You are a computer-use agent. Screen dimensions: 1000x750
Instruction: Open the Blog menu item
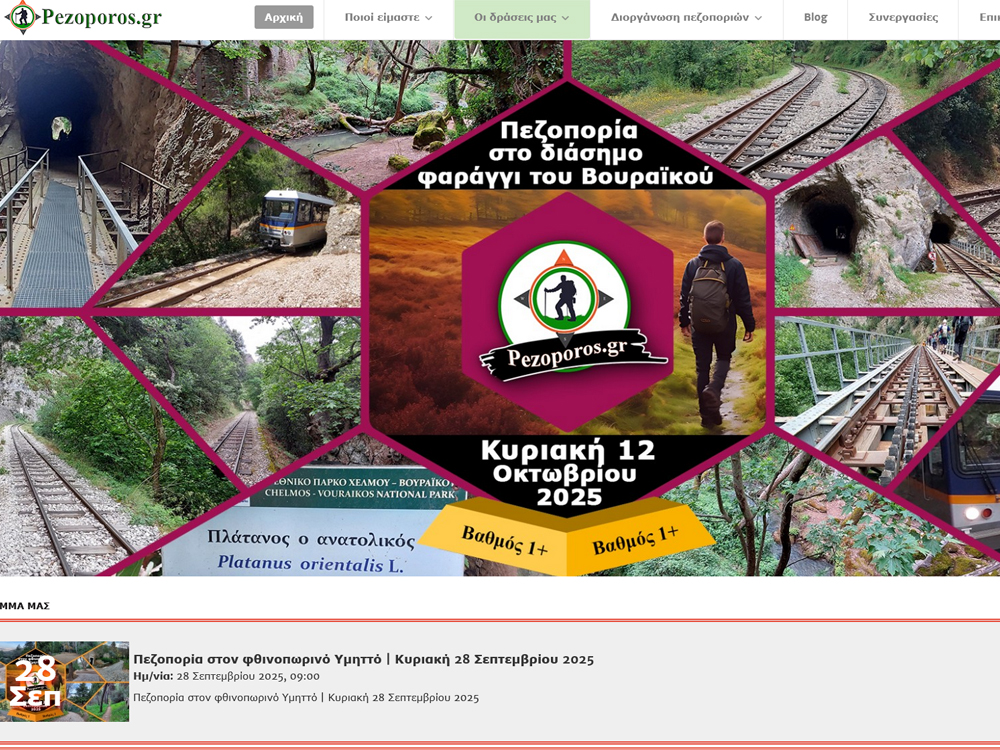(815, 17)
